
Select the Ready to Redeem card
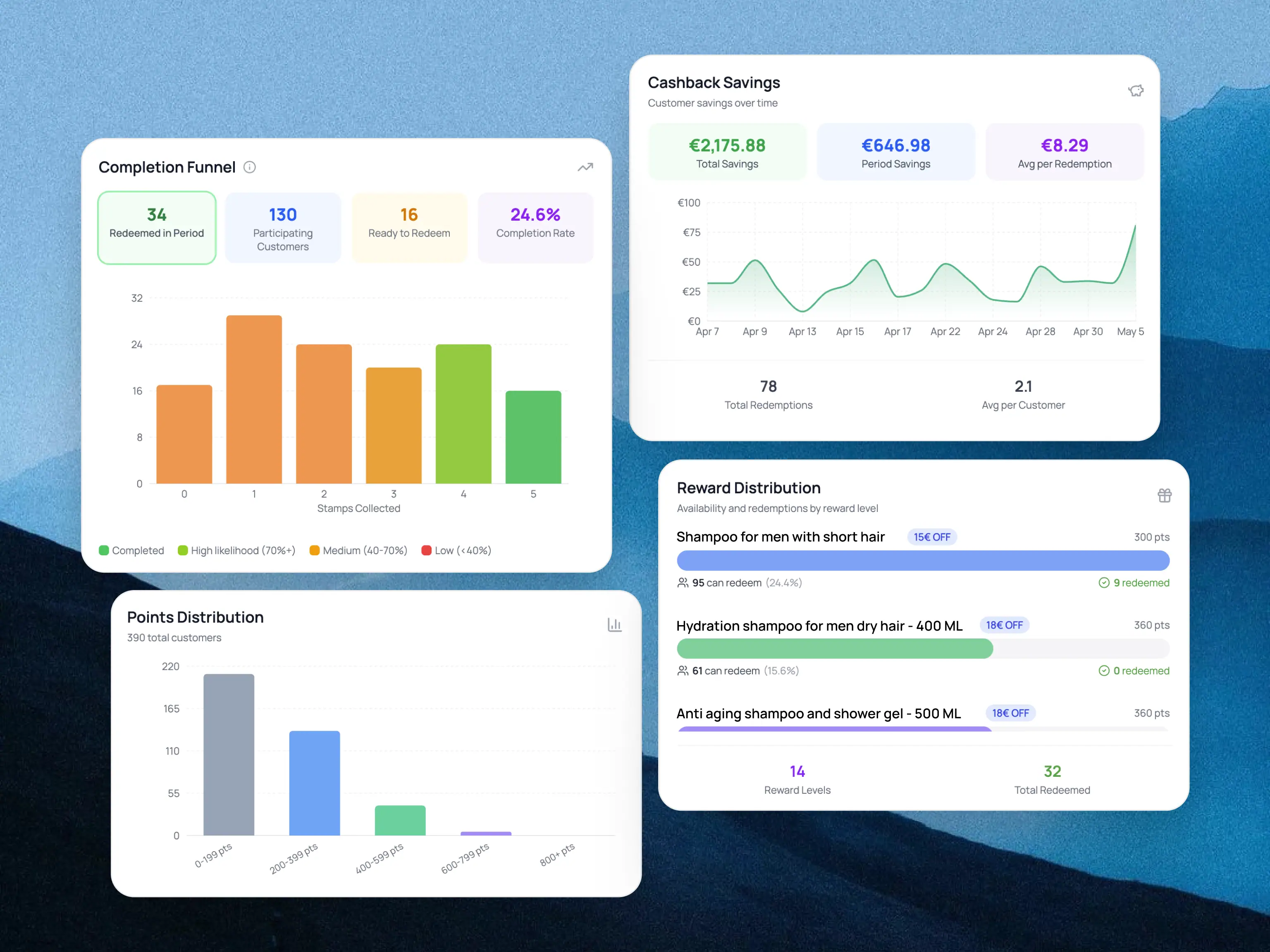click(409, 228)
